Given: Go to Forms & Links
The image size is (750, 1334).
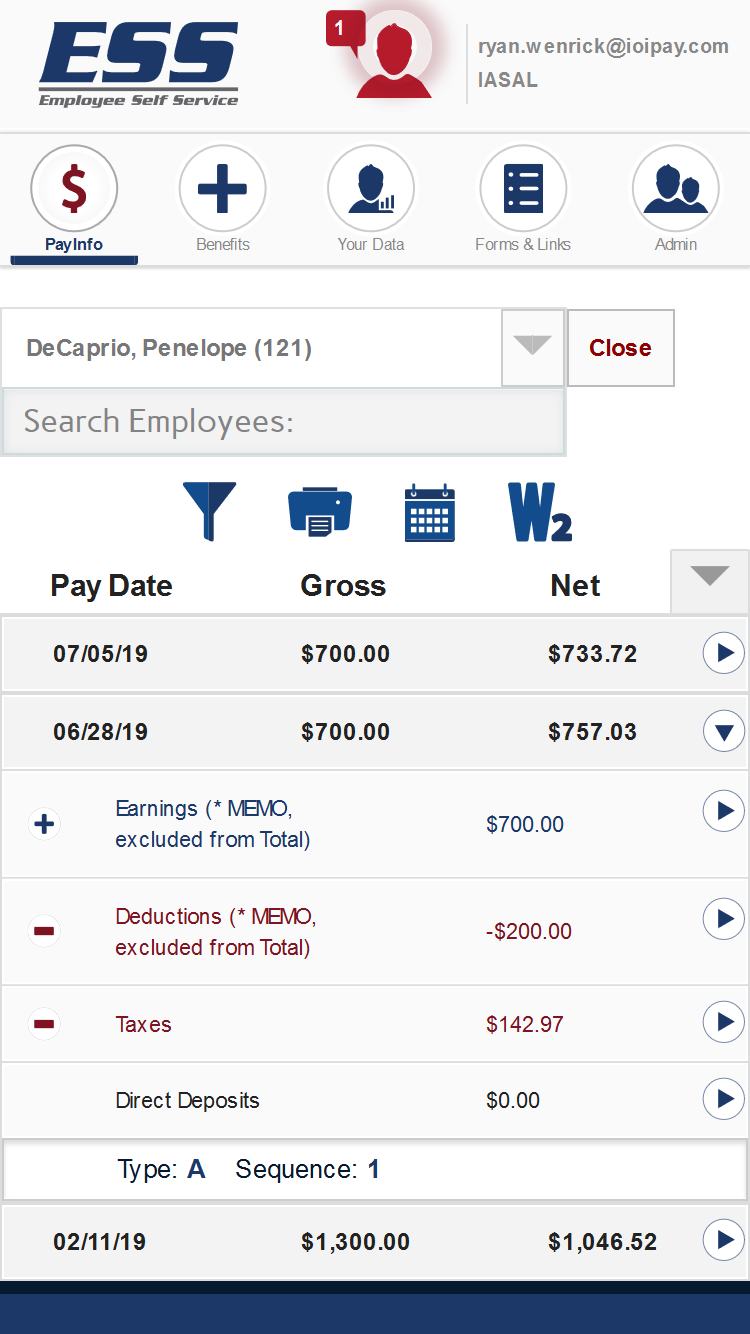Looking at the screenshot, I should tap(523, 189).
